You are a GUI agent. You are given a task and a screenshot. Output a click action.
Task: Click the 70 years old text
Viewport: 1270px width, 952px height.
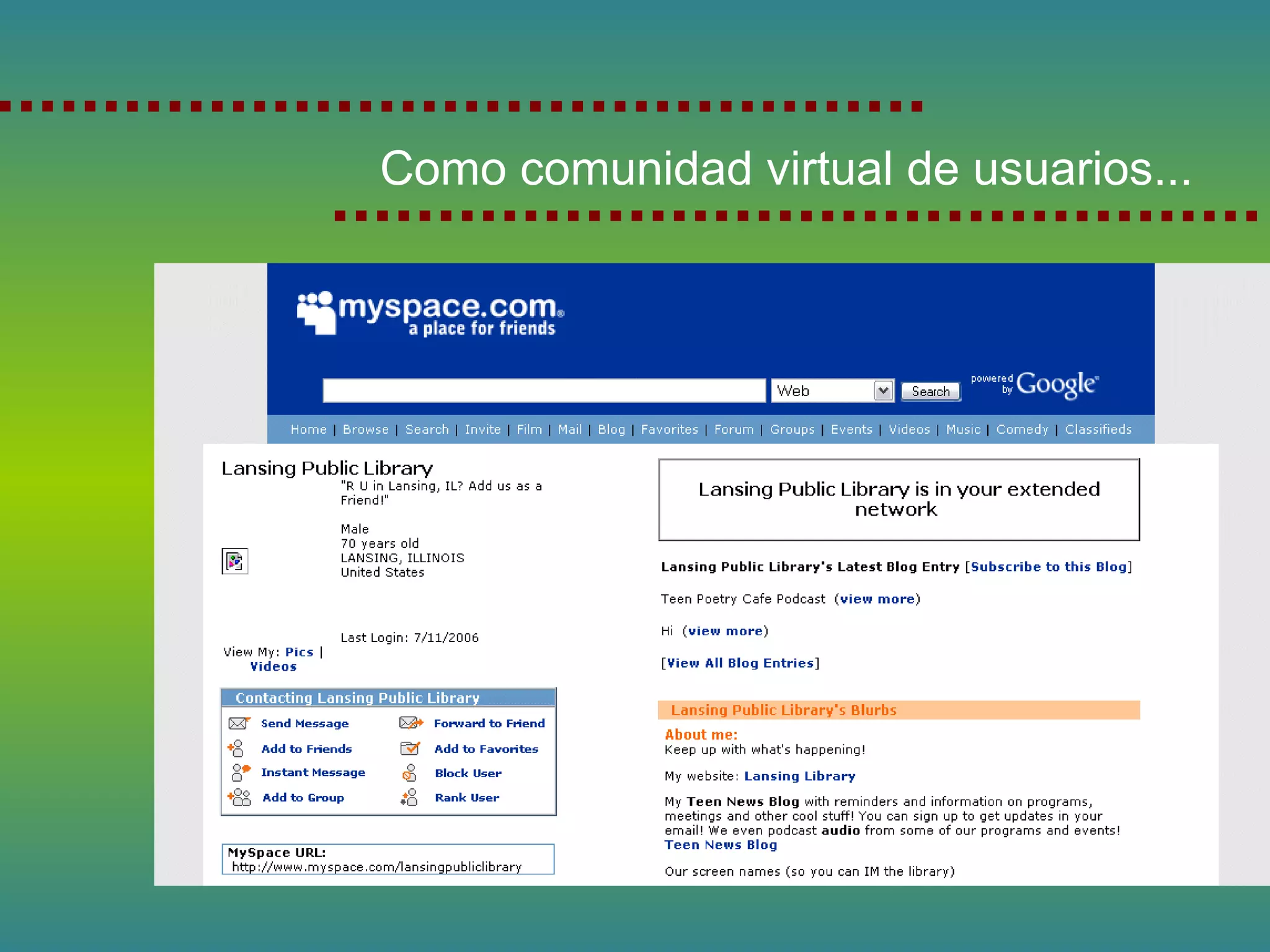(380, 544)
